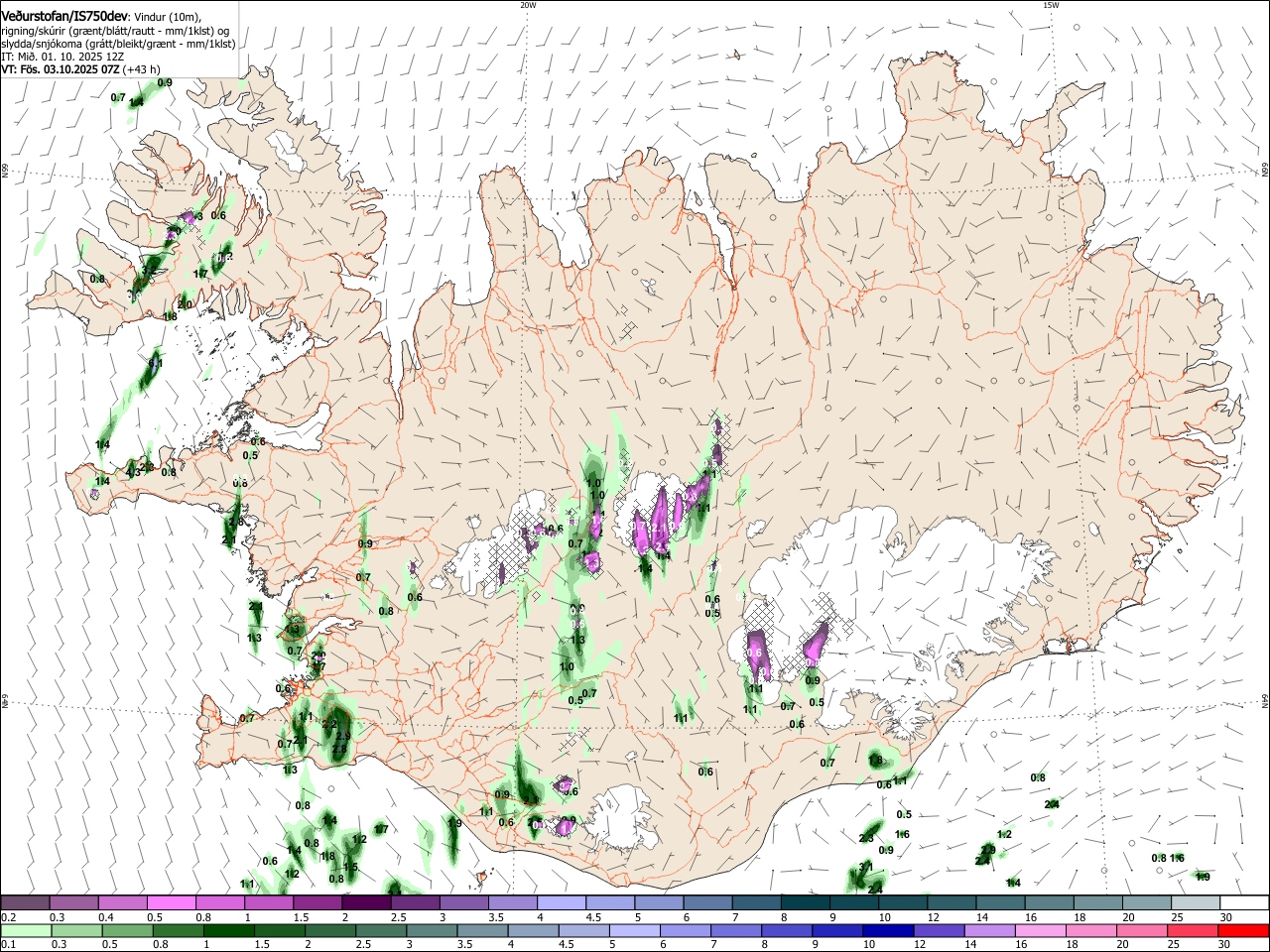Click the '15W' longitude label

(1051, 5)
